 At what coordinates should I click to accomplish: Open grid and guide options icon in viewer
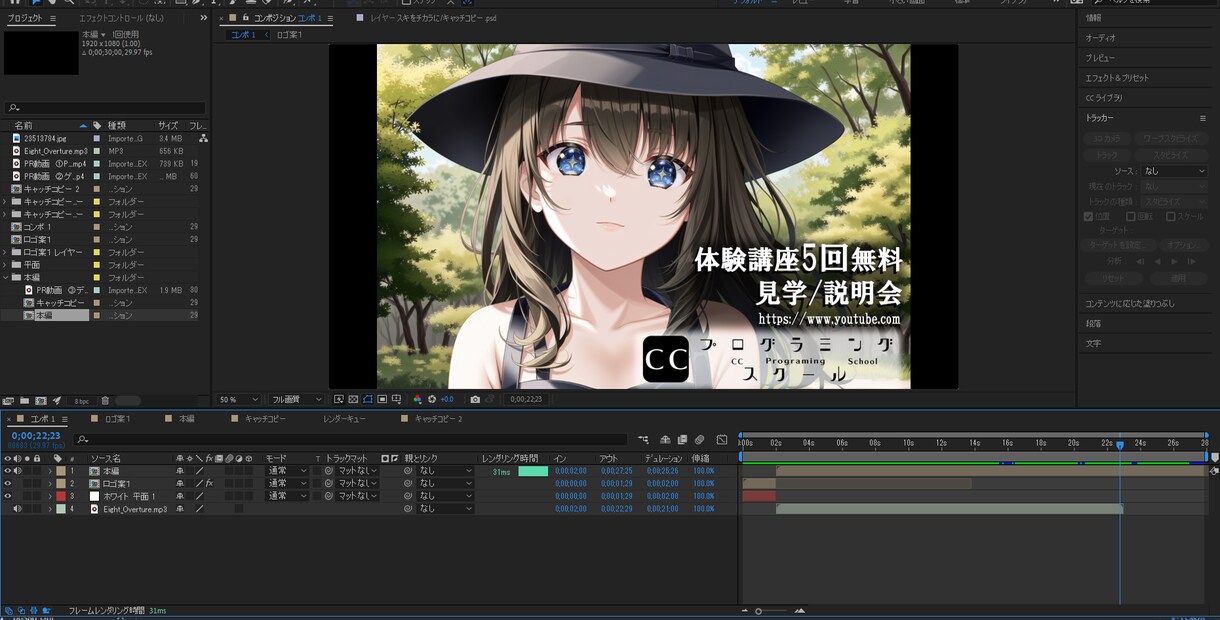point(396,399)
